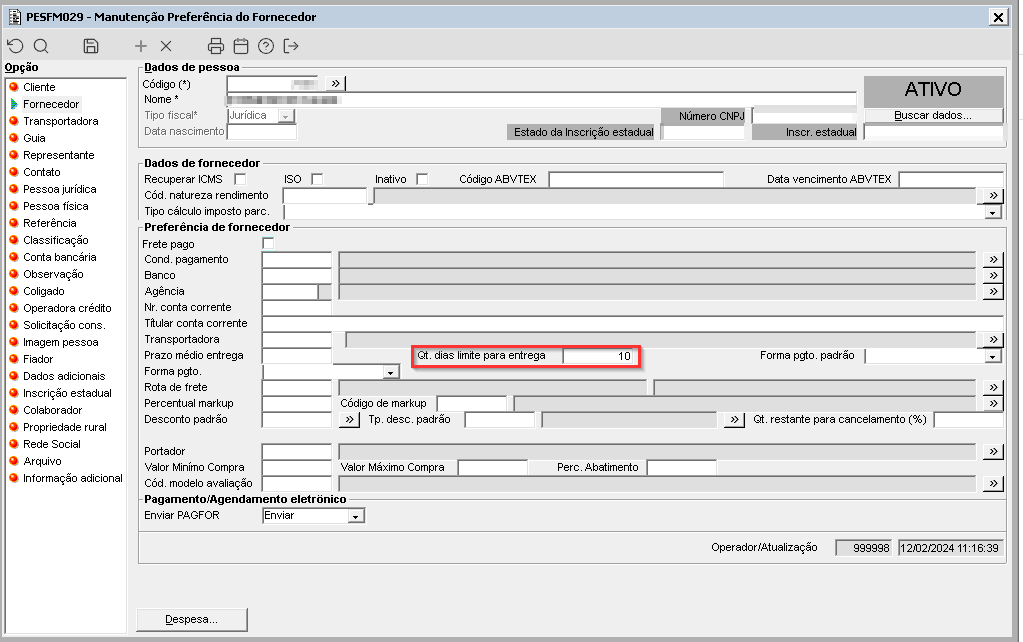Open help question mark icon
Image resolution: width=1023 pixels, height=642 pixels.
pos(266,46)
